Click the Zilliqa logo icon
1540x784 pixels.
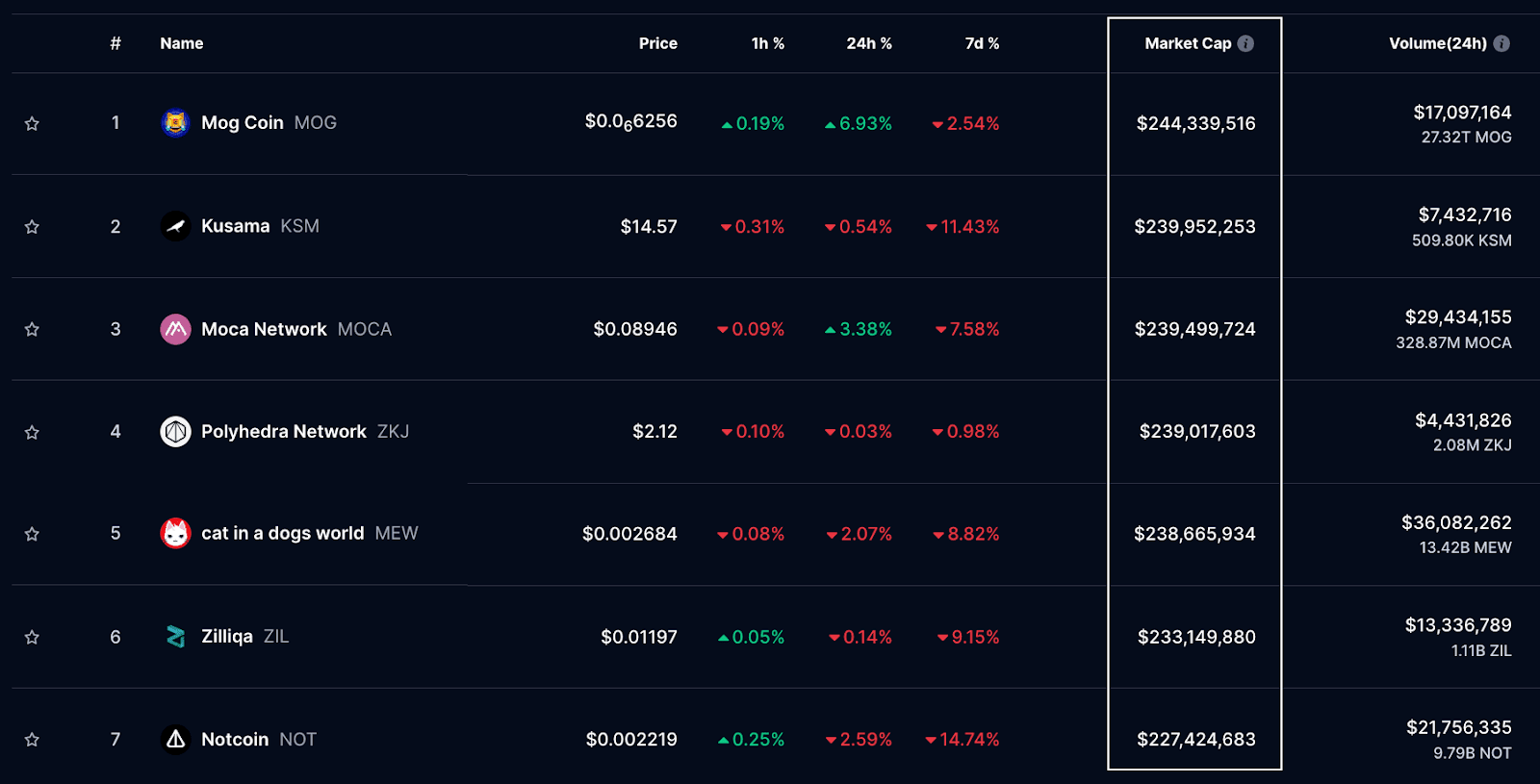coord(175,637)
